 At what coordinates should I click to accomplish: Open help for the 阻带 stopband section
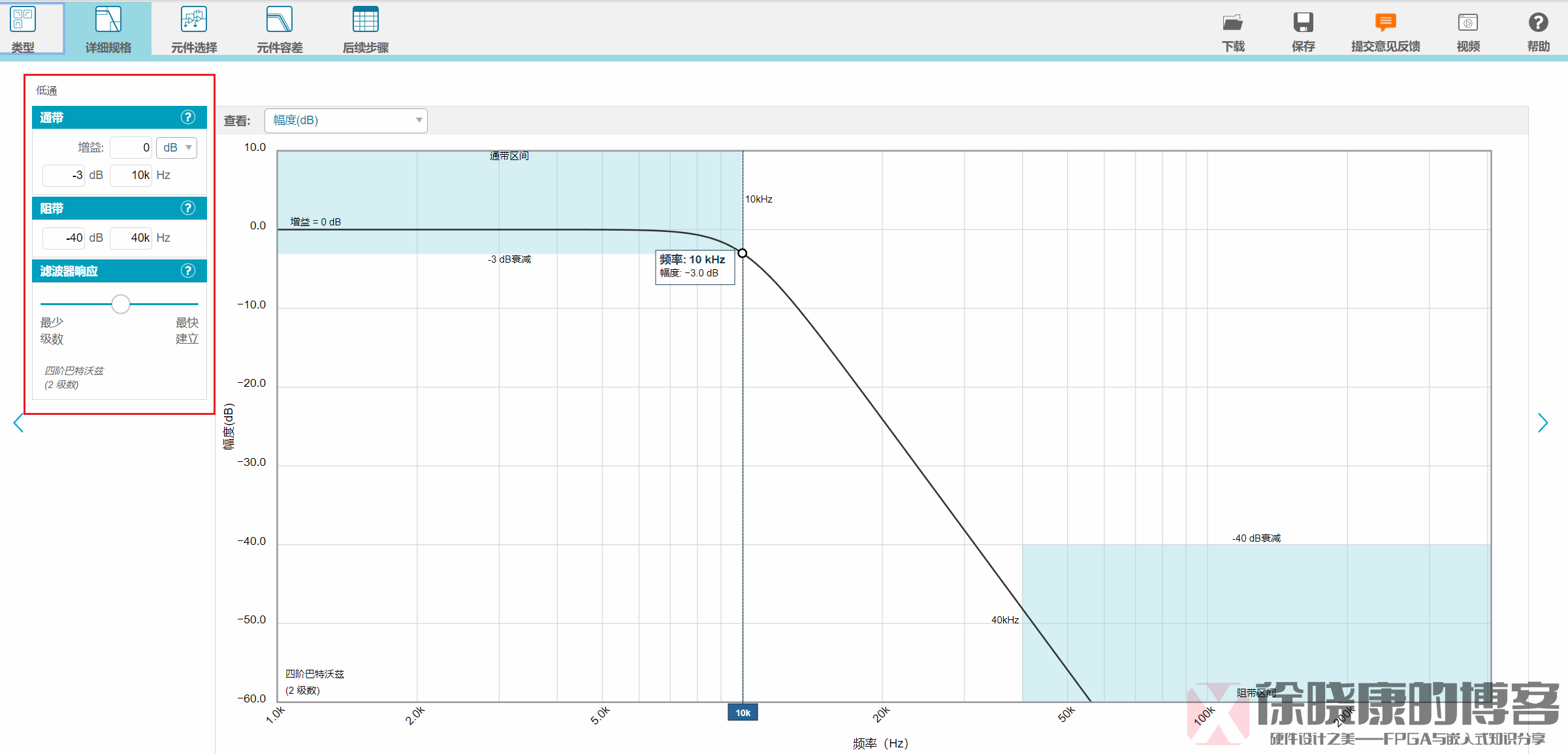coord(188,208)
